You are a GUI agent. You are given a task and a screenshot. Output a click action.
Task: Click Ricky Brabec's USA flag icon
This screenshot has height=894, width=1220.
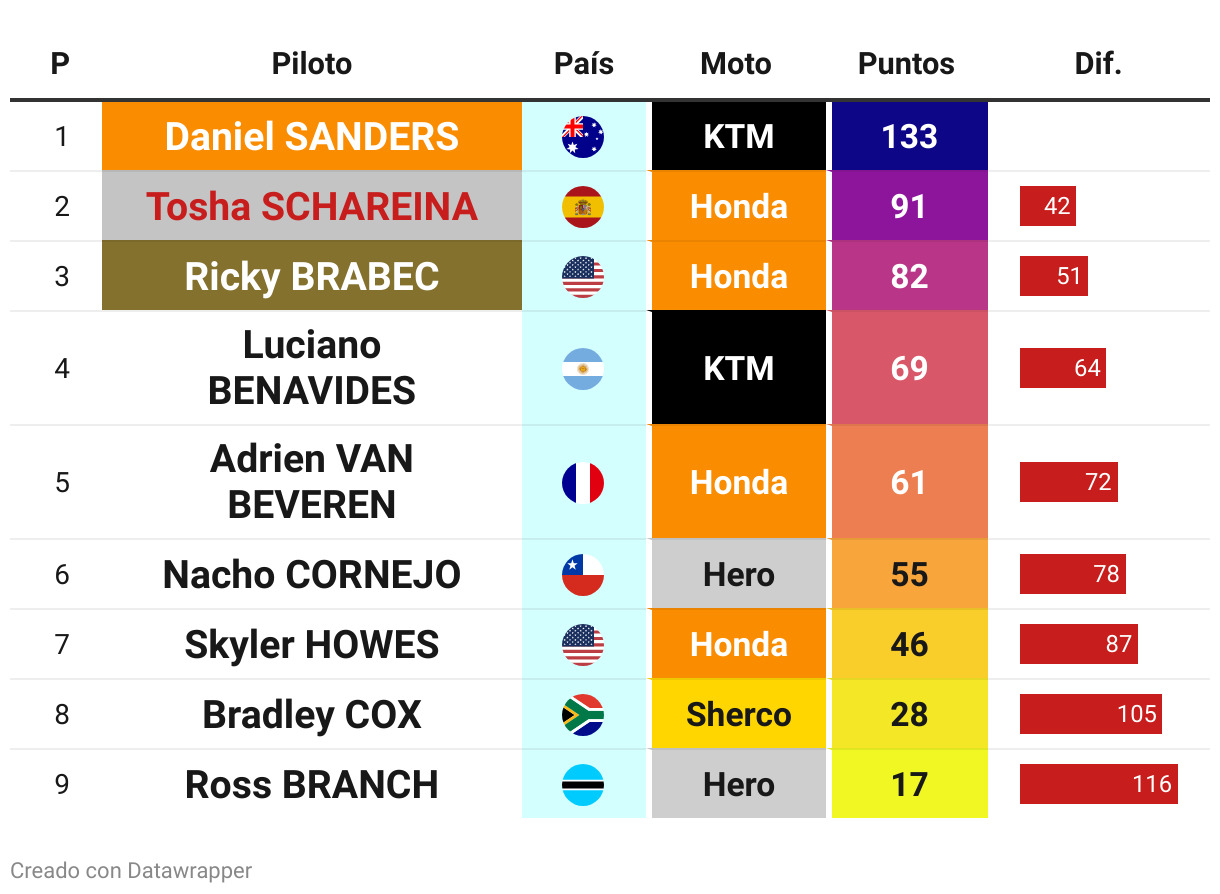(583, 276)
